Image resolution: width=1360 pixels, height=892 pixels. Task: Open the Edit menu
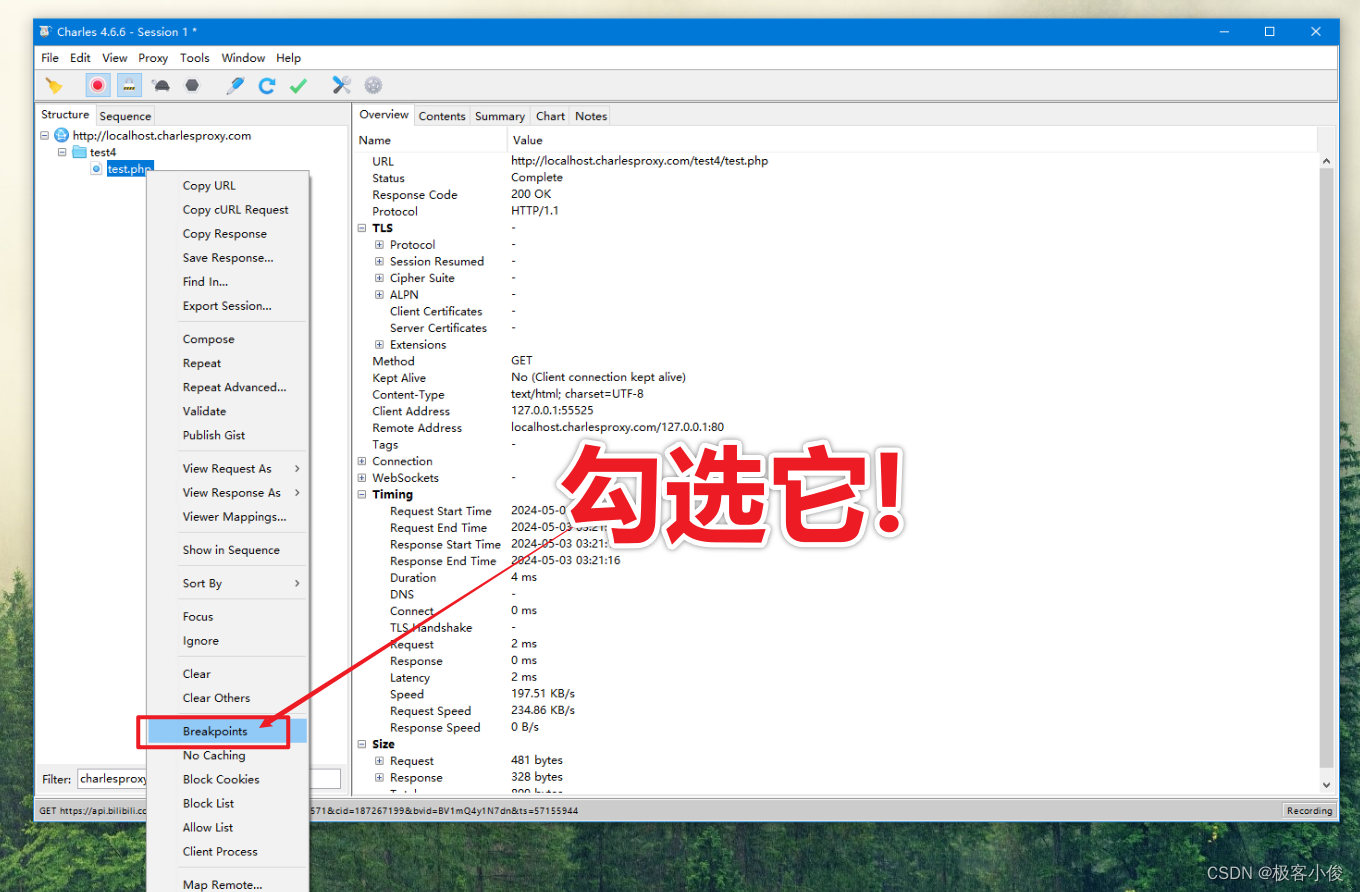coord(81,58)
